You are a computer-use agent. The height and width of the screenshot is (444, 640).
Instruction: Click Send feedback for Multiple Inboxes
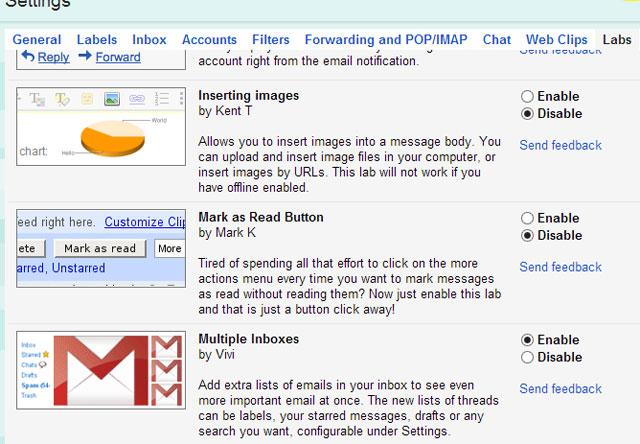click(560, 389)
